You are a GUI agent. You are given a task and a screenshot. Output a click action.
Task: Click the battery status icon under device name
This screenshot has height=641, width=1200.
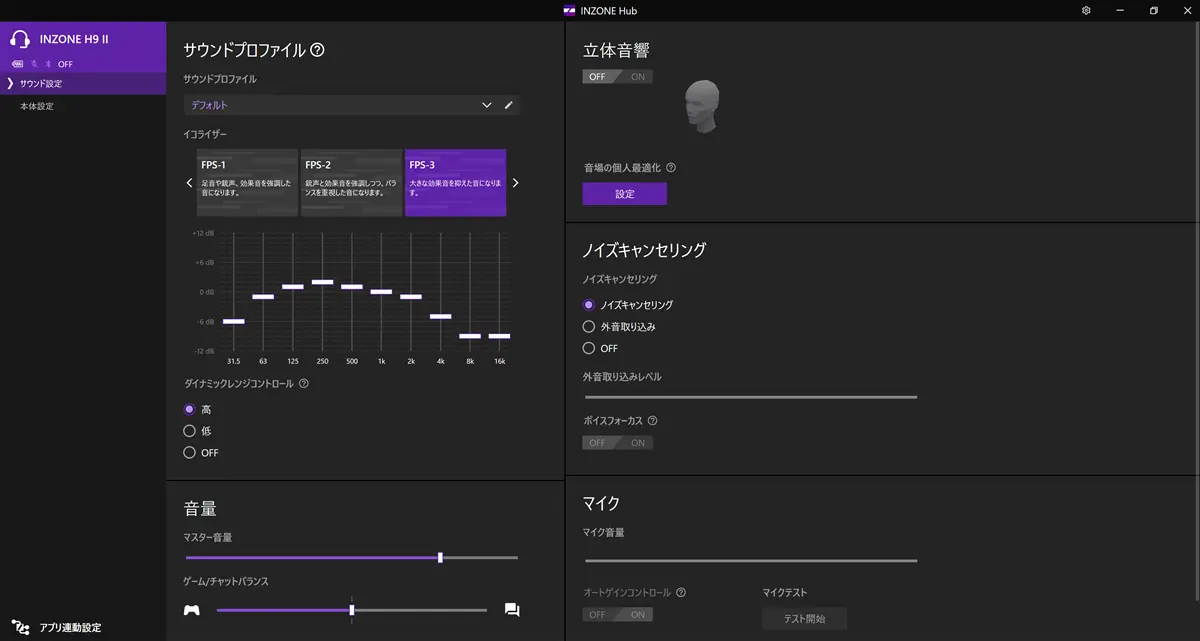pyautogui.click(x=17, y=64)
